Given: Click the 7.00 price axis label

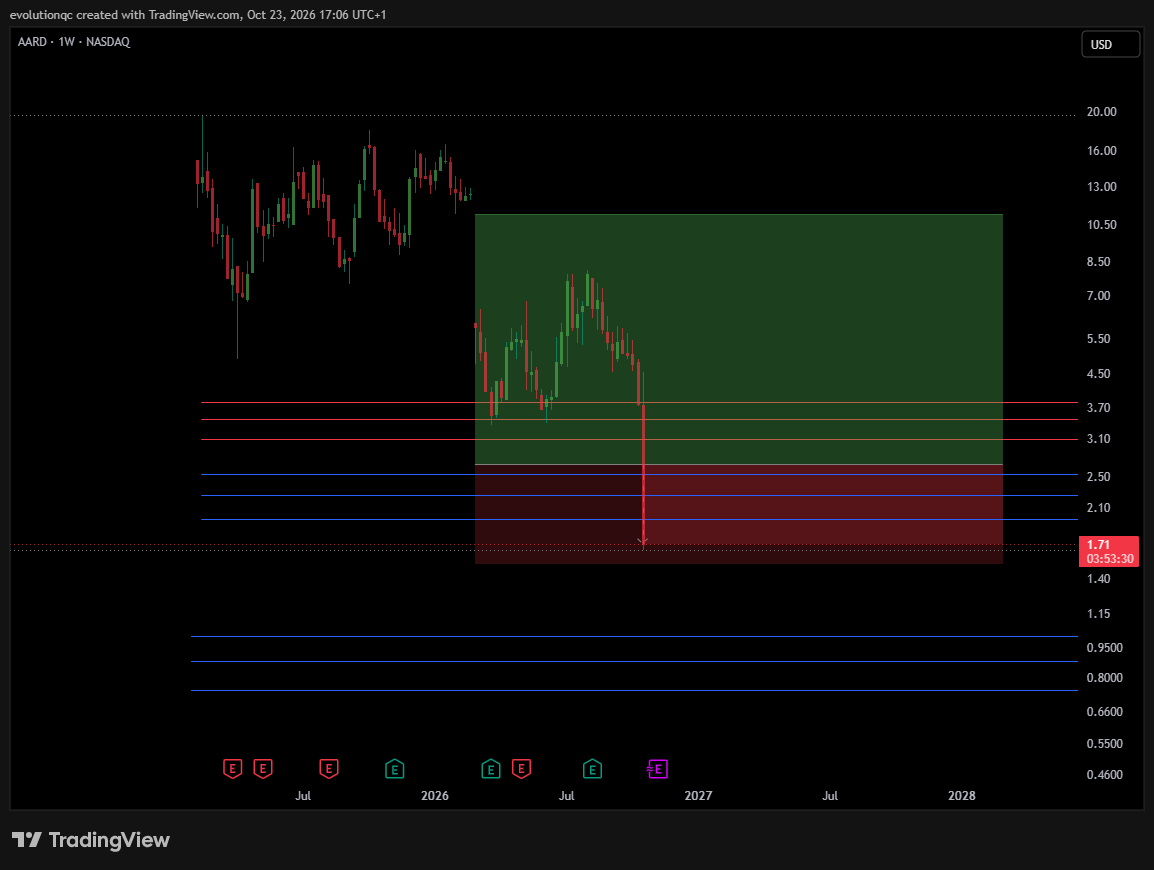Looking at the screenshot, I should pos(1098,296).
